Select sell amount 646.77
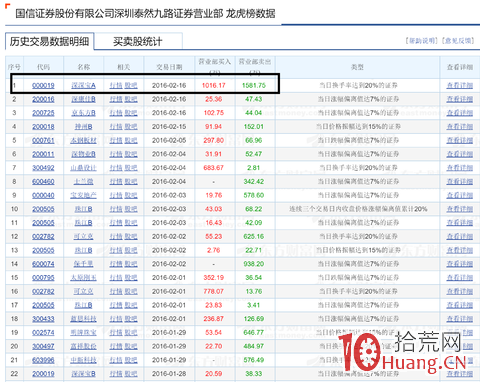This screenshot has height=382, width=480. 254,332
